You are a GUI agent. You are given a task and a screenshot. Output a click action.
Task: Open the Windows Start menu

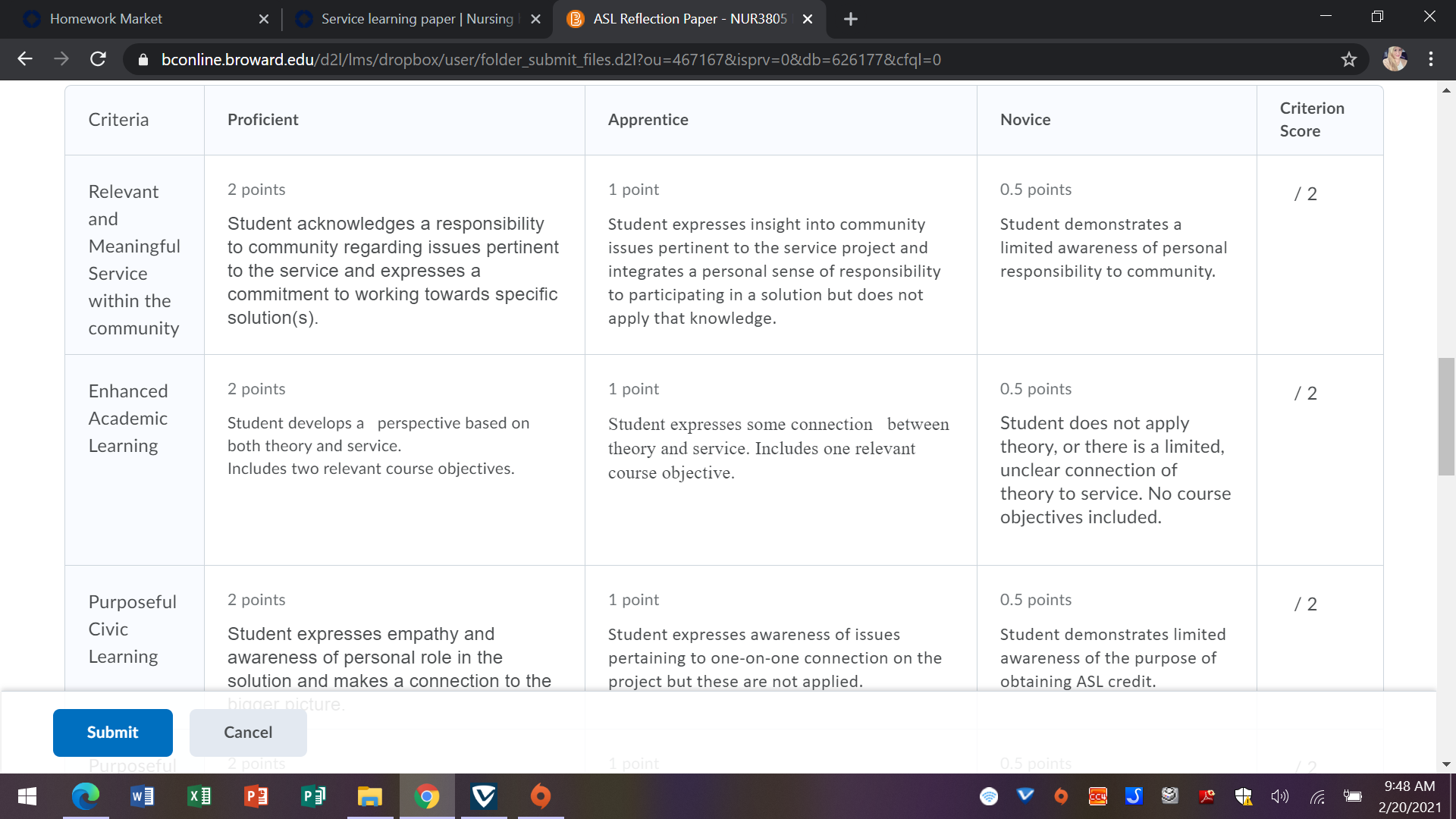coord(27,796)
